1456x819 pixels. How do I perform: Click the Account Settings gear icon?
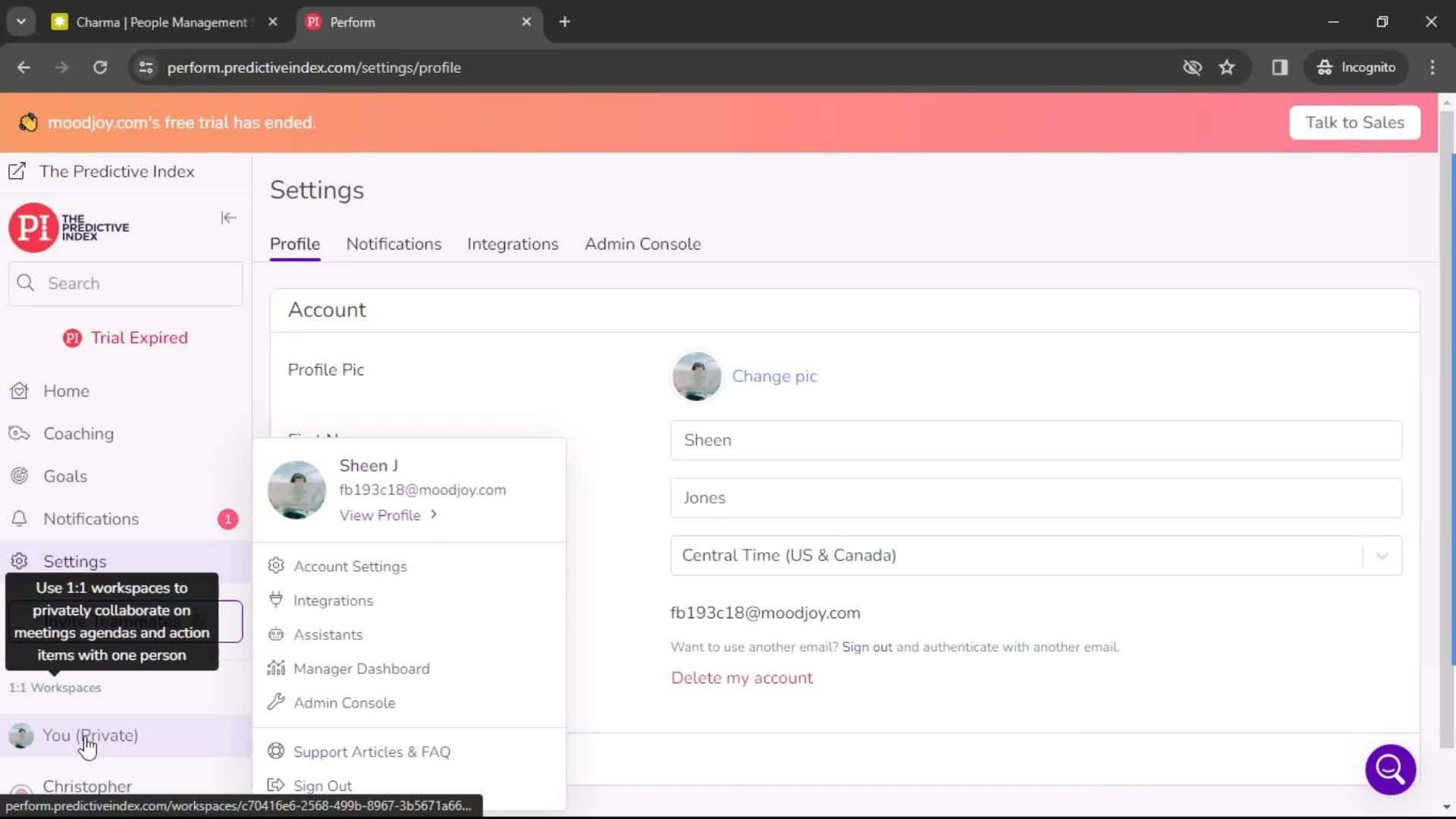[276, 566]
